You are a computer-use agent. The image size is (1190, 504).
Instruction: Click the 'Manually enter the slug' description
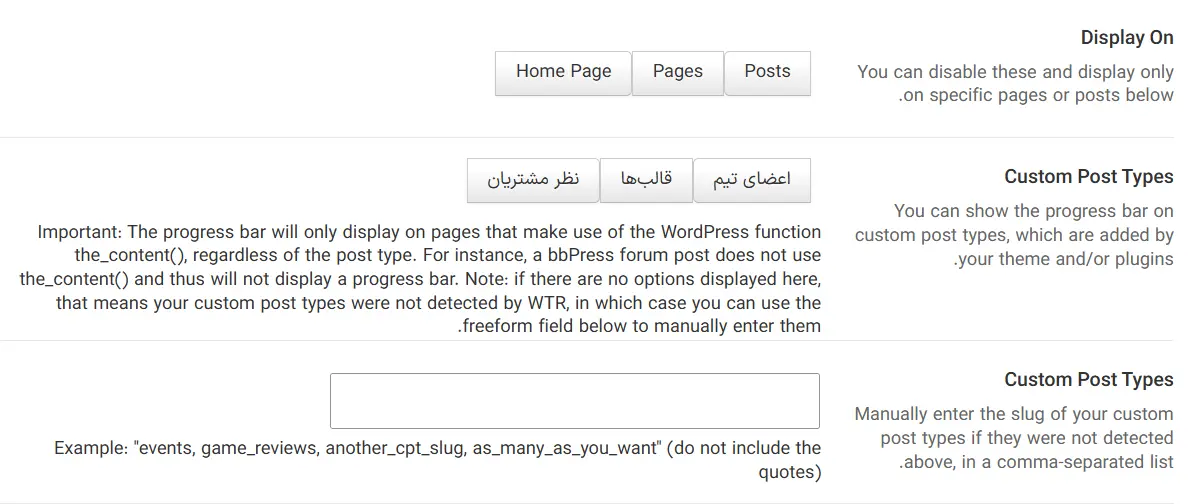coord(1014,438)
